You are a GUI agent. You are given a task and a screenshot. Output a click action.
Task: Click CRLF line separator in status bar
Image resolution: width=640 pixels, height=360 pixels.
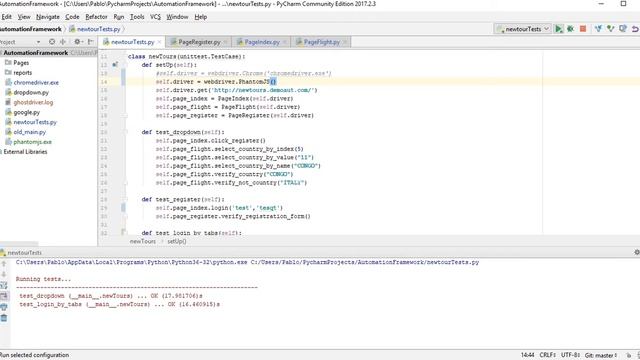pos(547,355)
